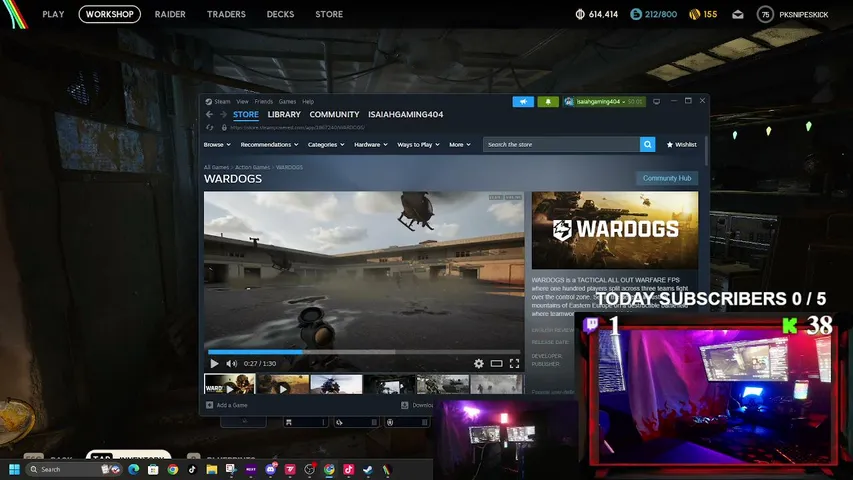The width and height of the screenshot is (853, 480).
Task: Open the WARDOGS capsule header image
Action: (x=615, y=230)
